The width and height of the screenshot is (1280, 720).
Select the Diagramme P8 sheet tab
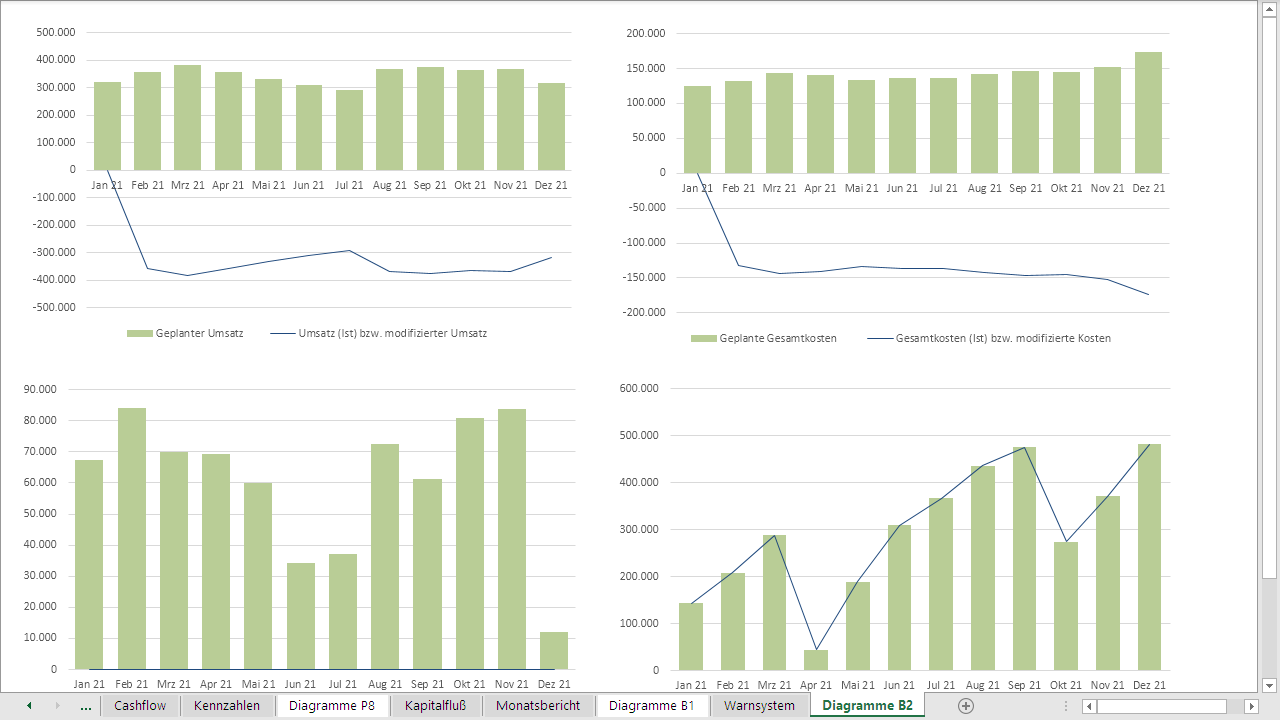tap(332, 705)
